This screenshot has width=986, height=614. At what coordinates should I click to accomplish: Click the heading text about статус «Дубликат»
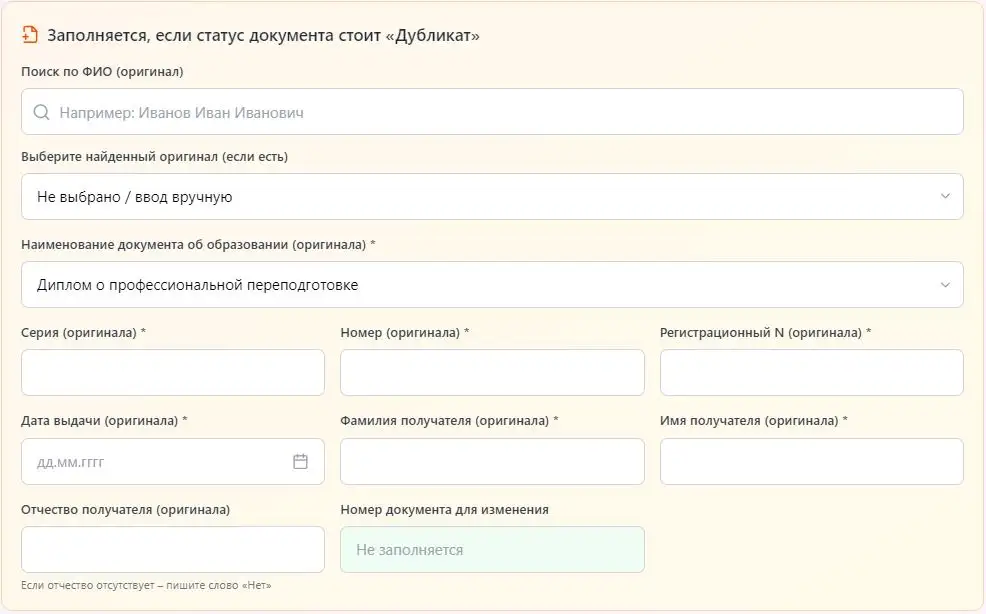point(263,35)
